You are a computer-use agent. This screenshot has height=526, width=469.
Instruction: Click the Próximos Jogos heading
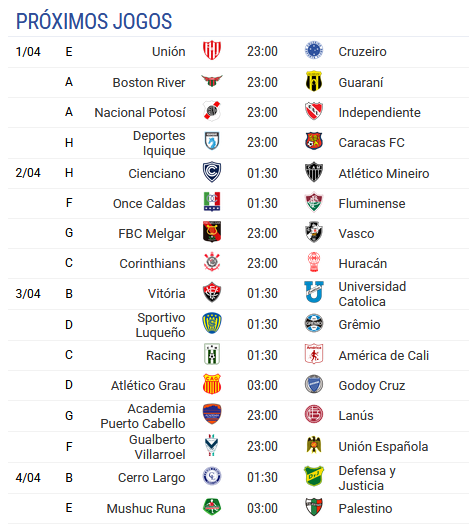(94, 21)
